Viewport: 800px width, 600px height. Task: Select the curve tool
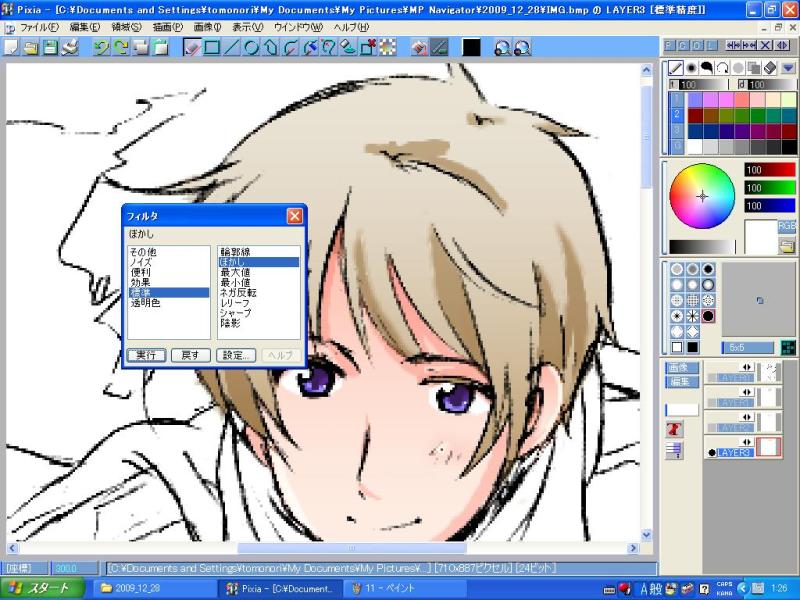pos(290,48)
